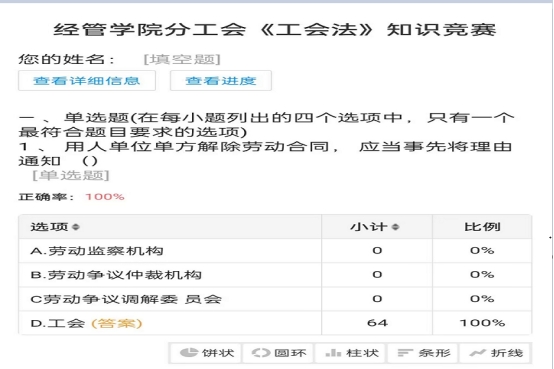Select row D.工会 answer option
Viewport: 554px width, 369px height.
coord(275,323)
